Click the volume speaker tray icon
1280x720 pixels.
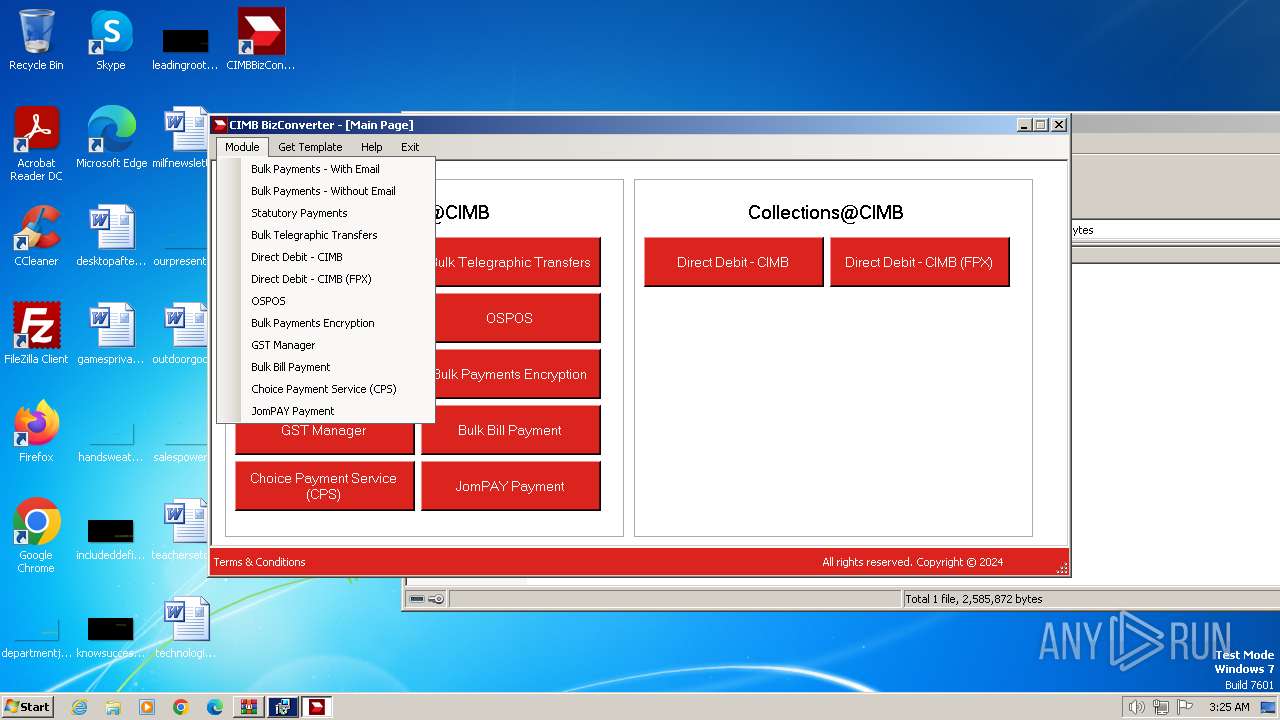point(1136,707)
